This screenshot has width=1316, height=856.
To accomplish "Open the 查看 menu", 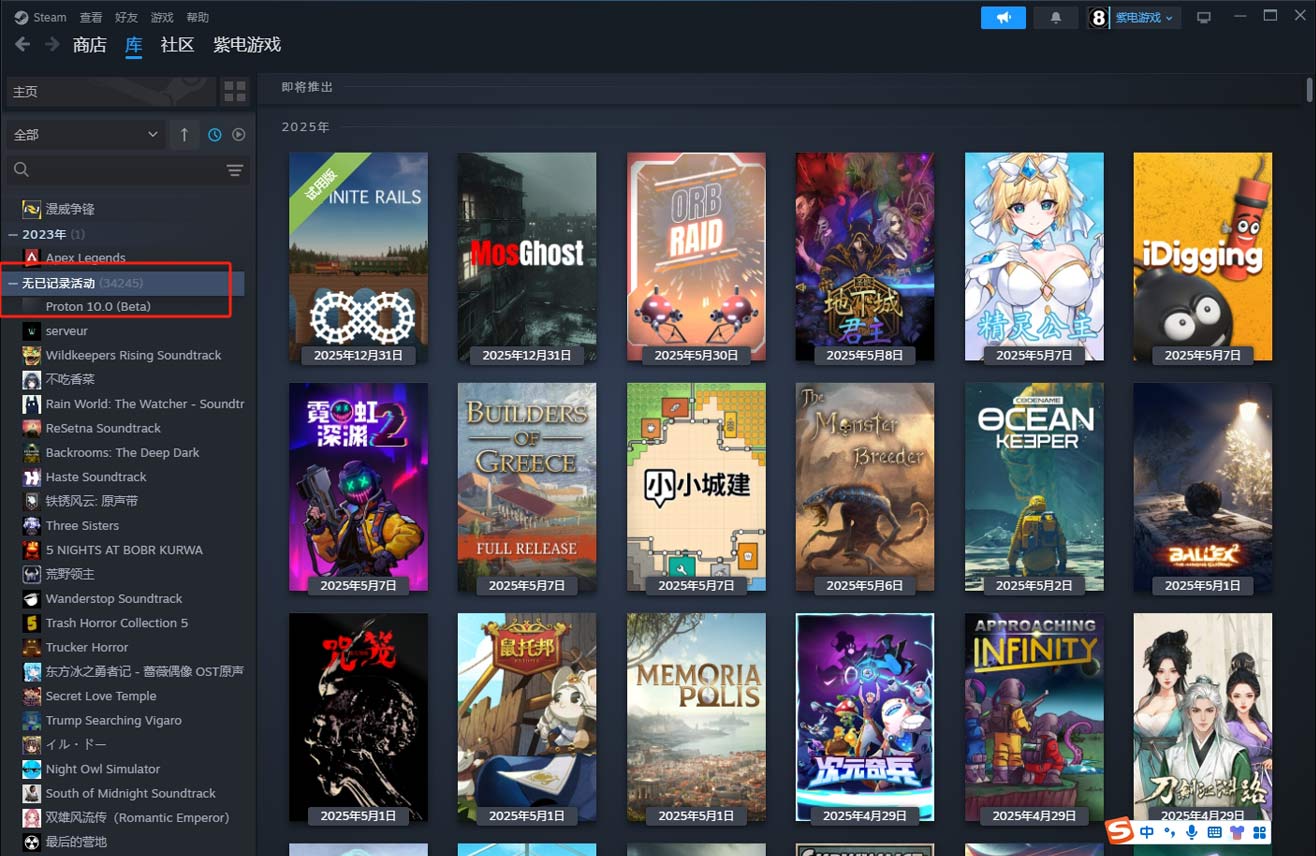I will (x=91, y=17).
